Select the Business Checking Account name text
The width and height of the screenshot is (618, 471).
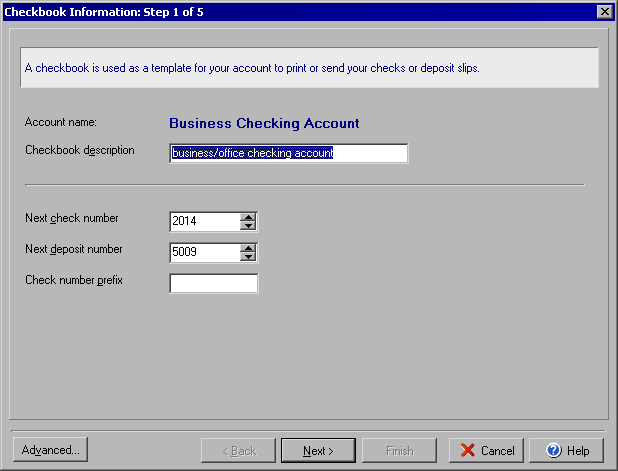point(264,123)
